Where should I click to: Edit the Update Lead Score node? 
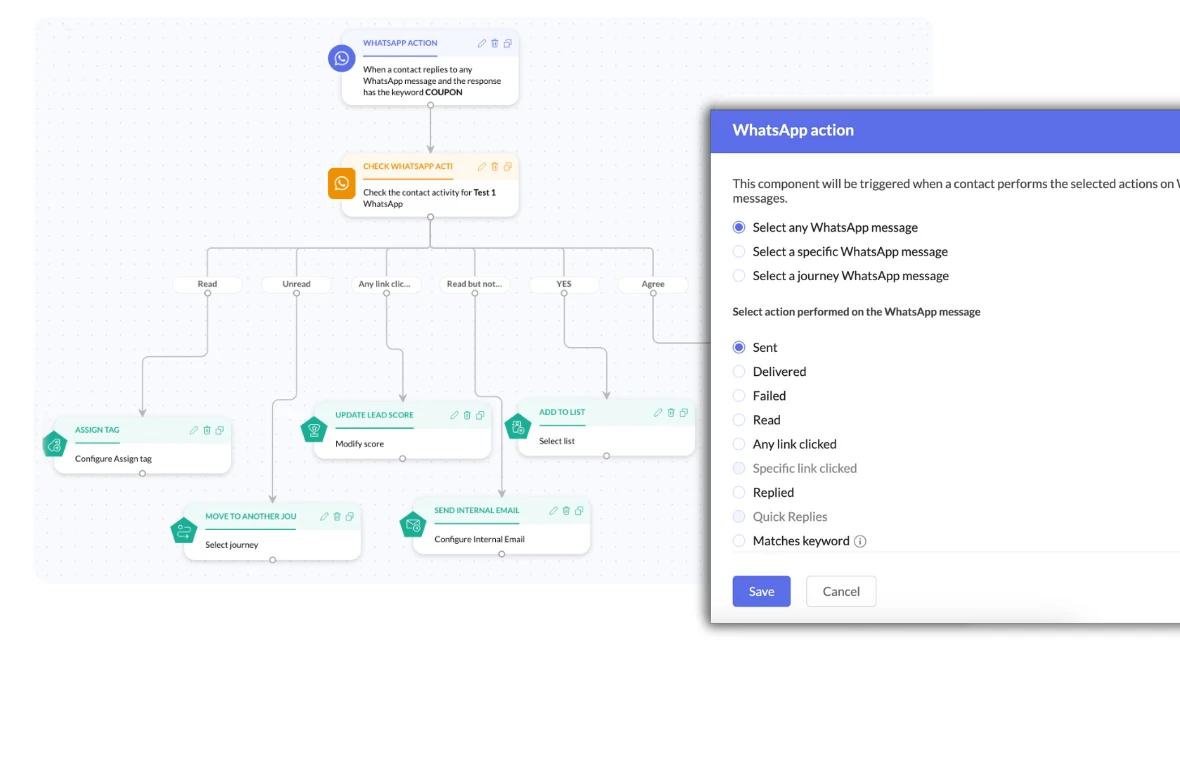pos(454,415)
